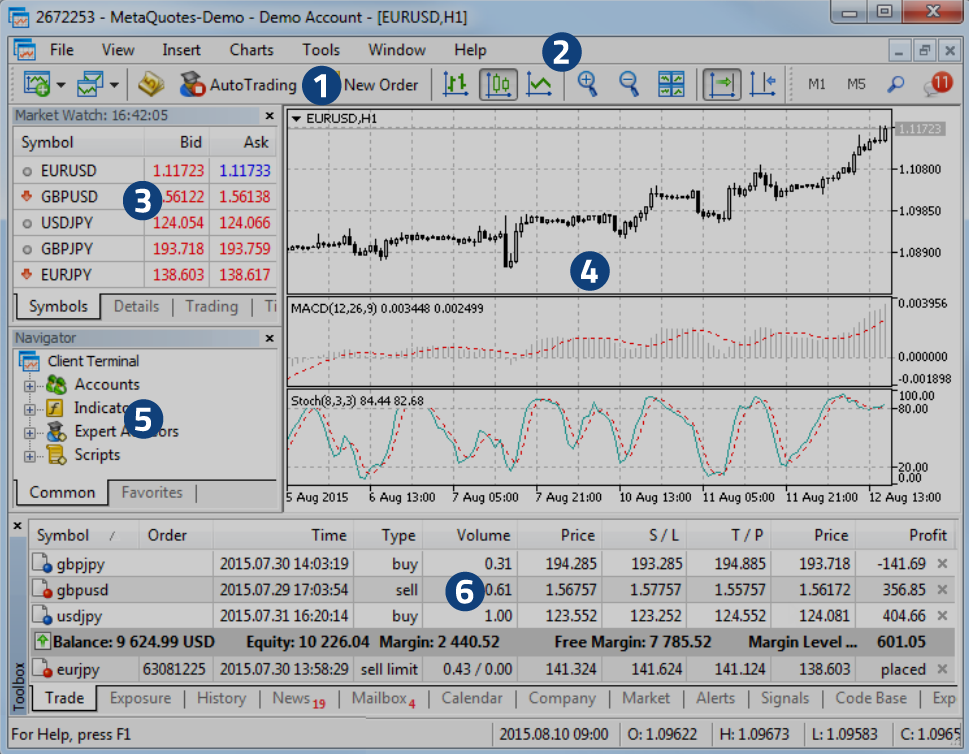Sort trades by the Symbol column header

tap(84, 535)
